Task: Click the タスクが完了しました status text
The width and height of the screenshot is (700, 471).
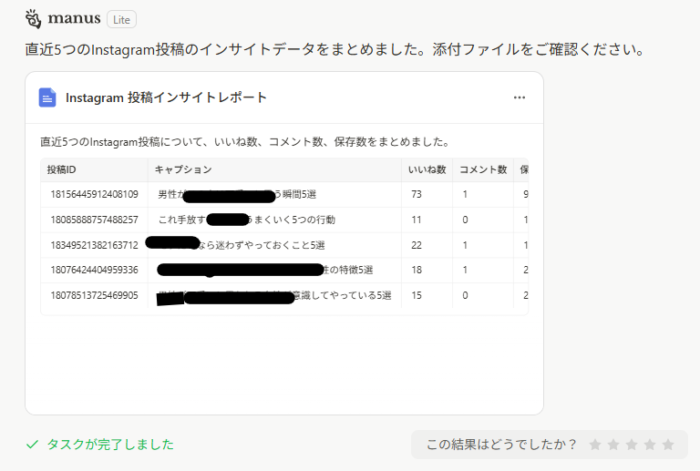Action: click(110, 444)
